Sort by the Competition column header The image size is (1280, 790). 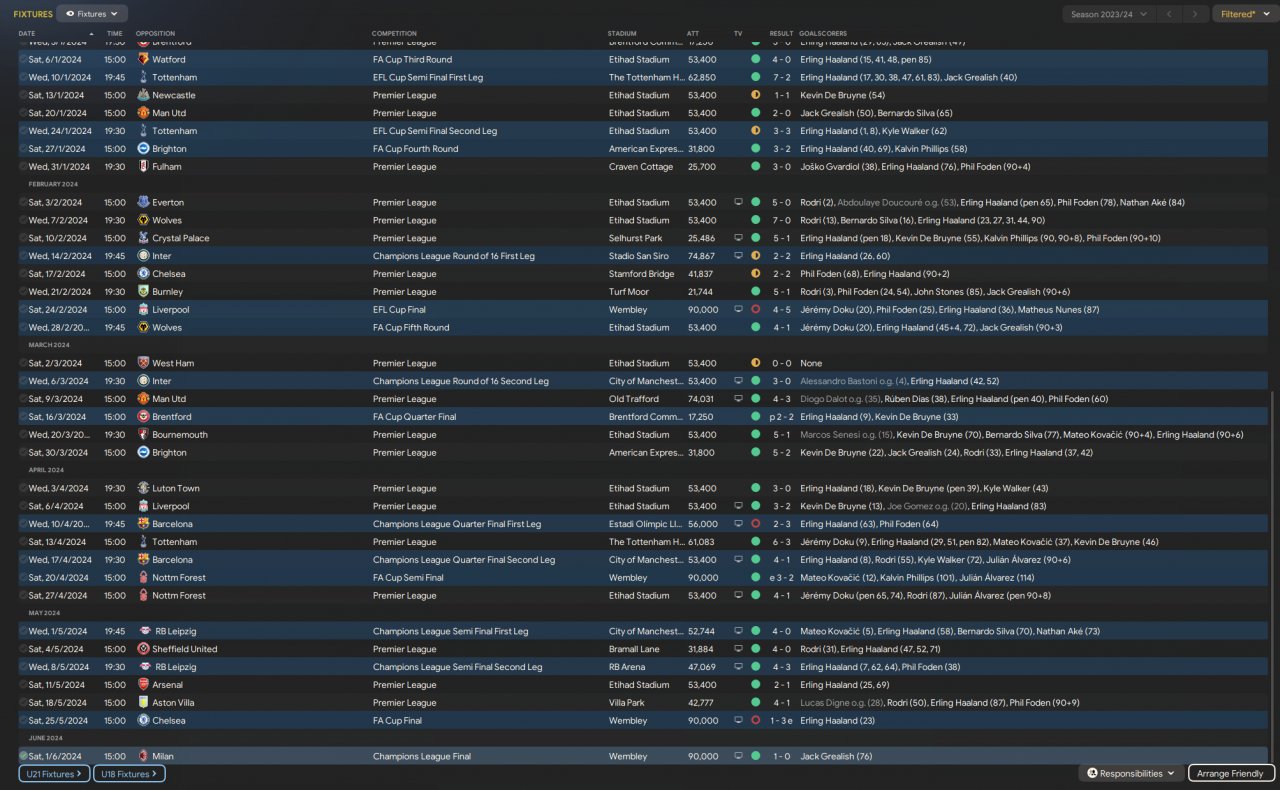click(395, 34)
